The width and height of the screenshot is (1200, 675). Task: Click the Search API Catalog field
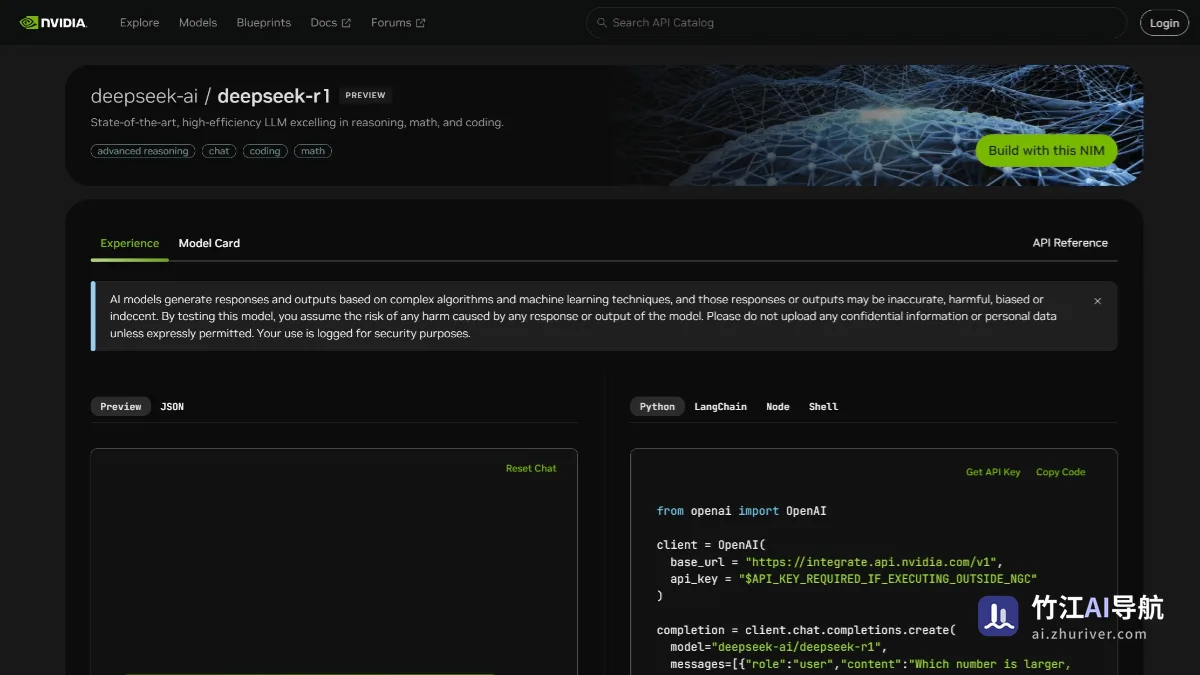pos(856,23)
